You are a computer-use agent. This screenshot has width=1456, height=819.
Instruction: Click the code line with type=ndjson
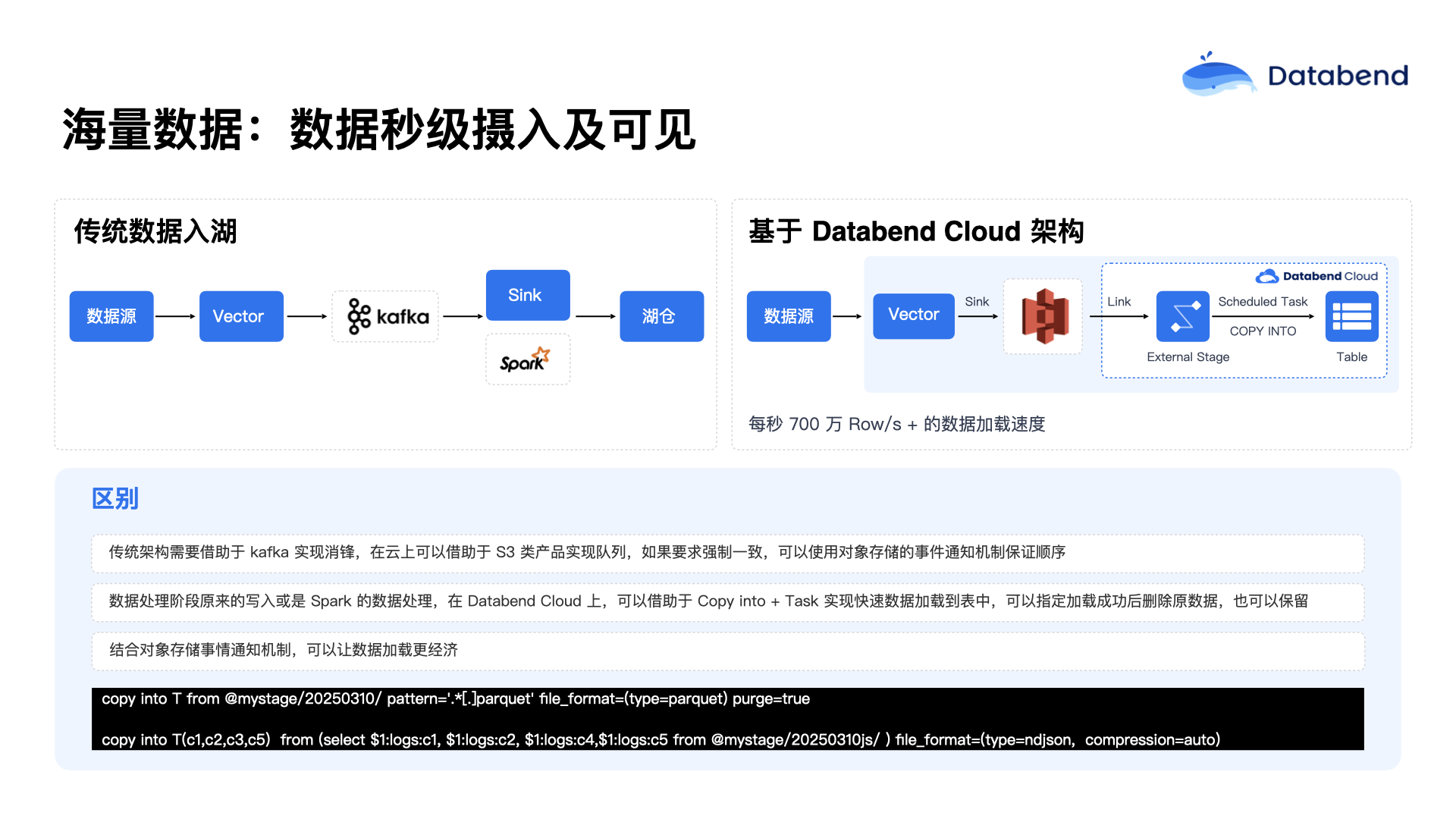(x=661, y=740)
